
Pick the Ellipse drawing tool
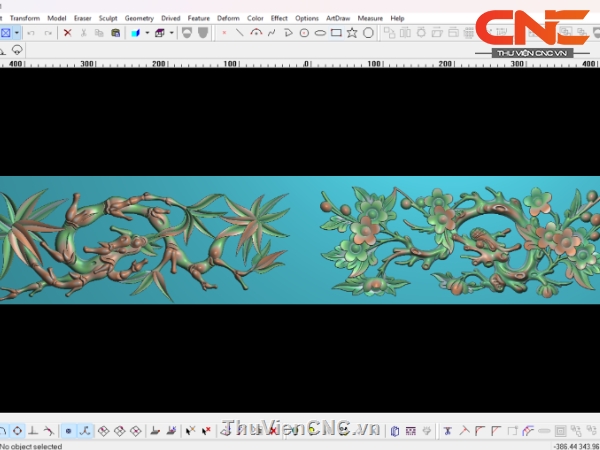pyautogui.click(x=320, y=33)
